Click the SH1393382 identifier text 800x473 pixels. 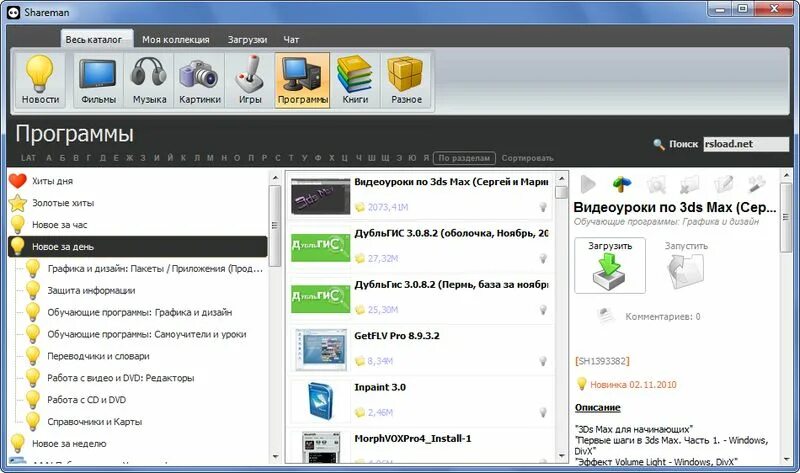tap(602, 361)
